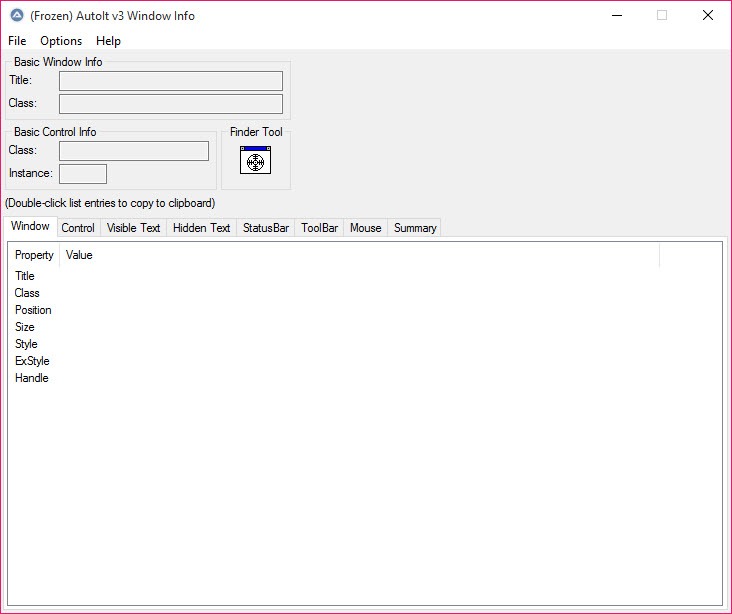This screenshot has height=614, width=732.
Task: Click the Basic Window Info Title field
Action: [x=171, y=81]
